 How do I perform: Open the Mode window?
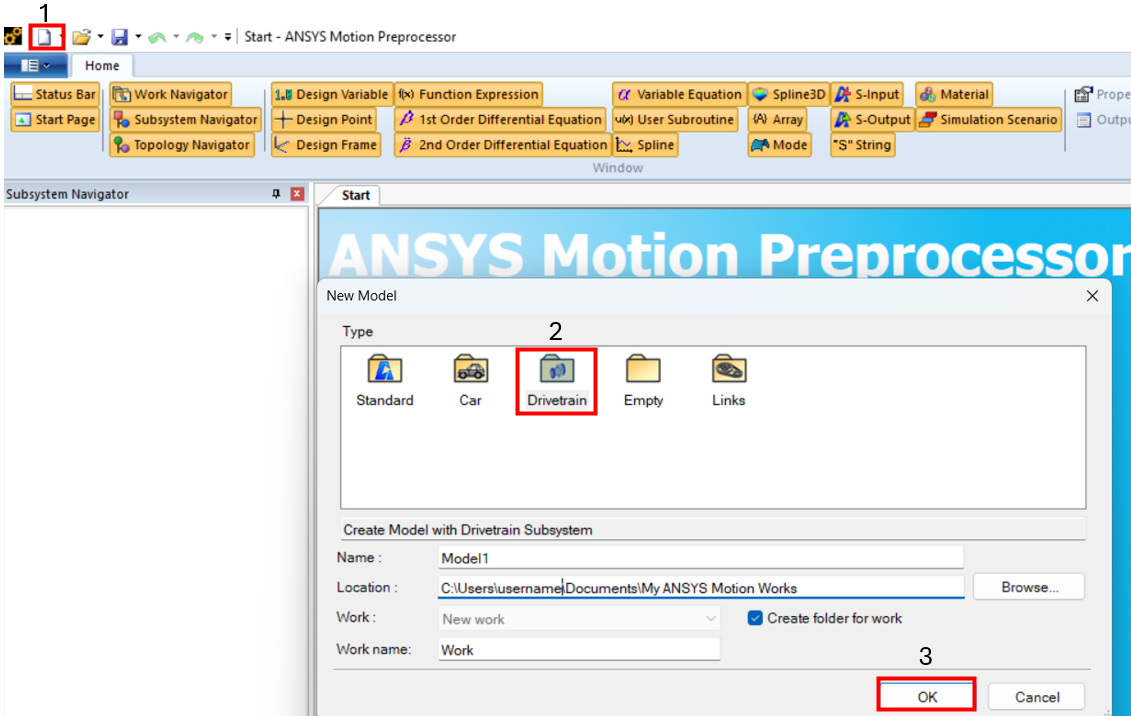pyautogui.click(x=780, y=145)
